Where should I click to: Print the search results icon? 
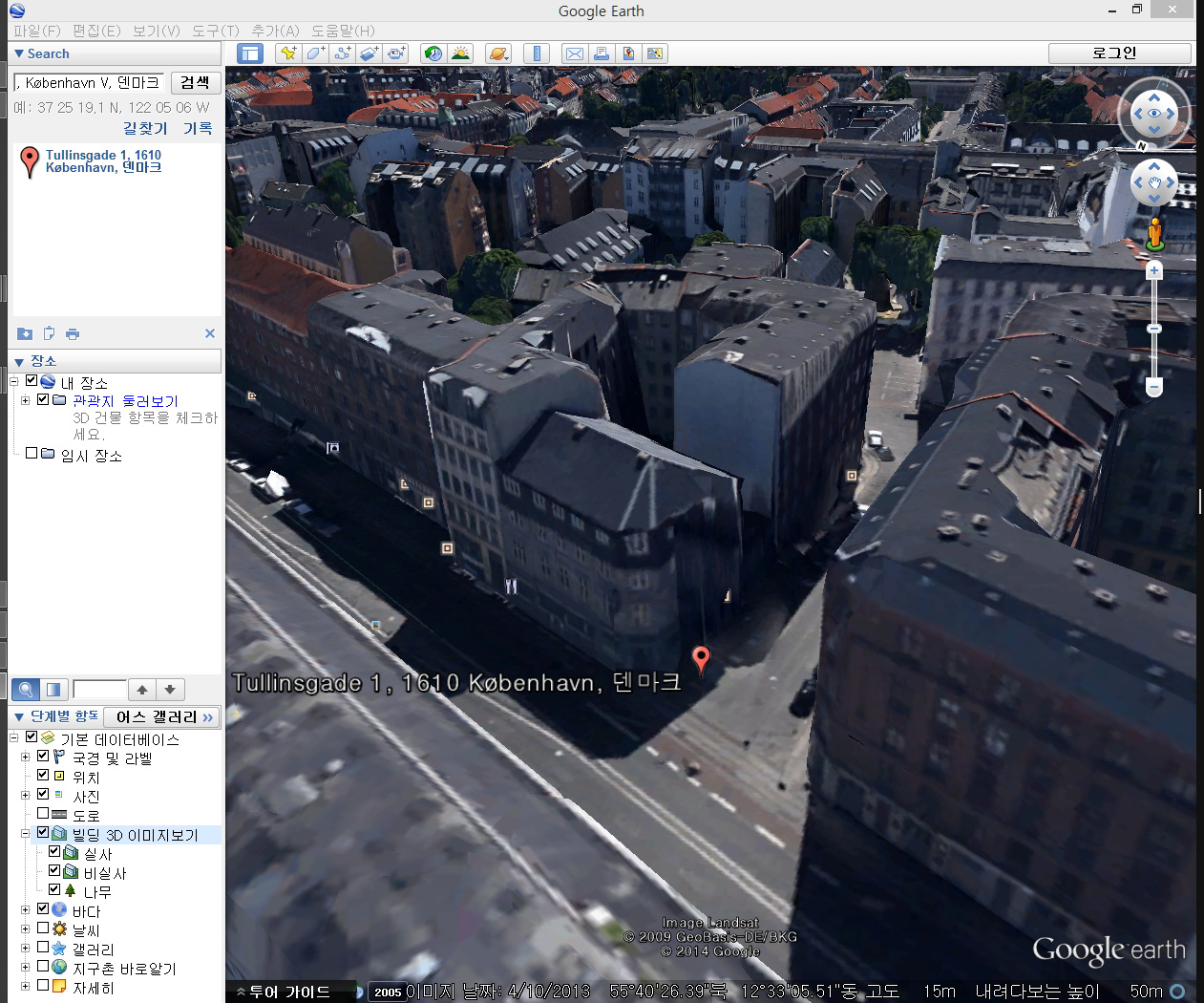click(73, 333)
